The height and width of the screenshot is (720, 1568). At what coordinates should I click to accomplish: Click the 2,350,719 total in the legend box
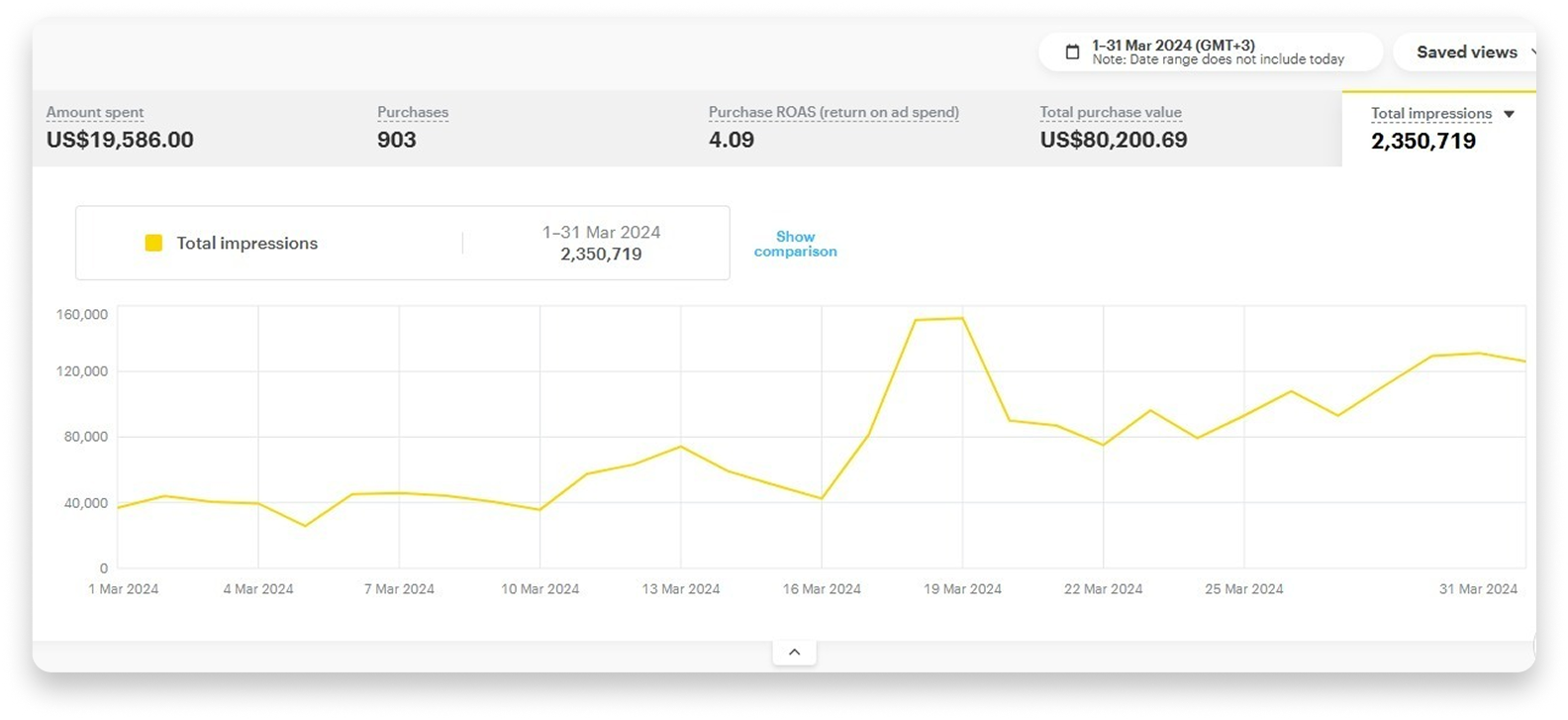pos(601,255)
